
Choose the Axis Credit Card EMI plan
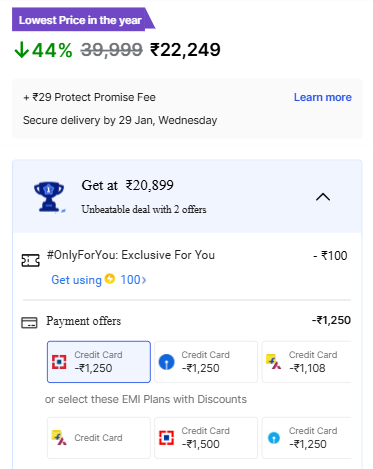(99, 438)
